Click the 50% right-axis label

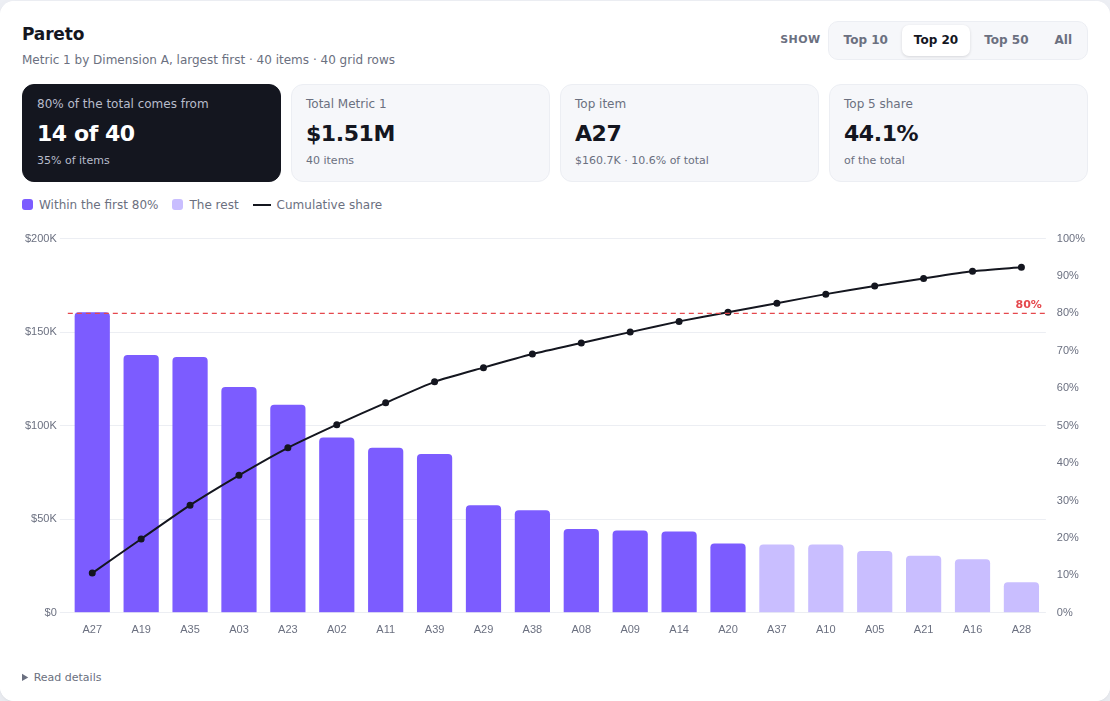tap(1068, 426)
